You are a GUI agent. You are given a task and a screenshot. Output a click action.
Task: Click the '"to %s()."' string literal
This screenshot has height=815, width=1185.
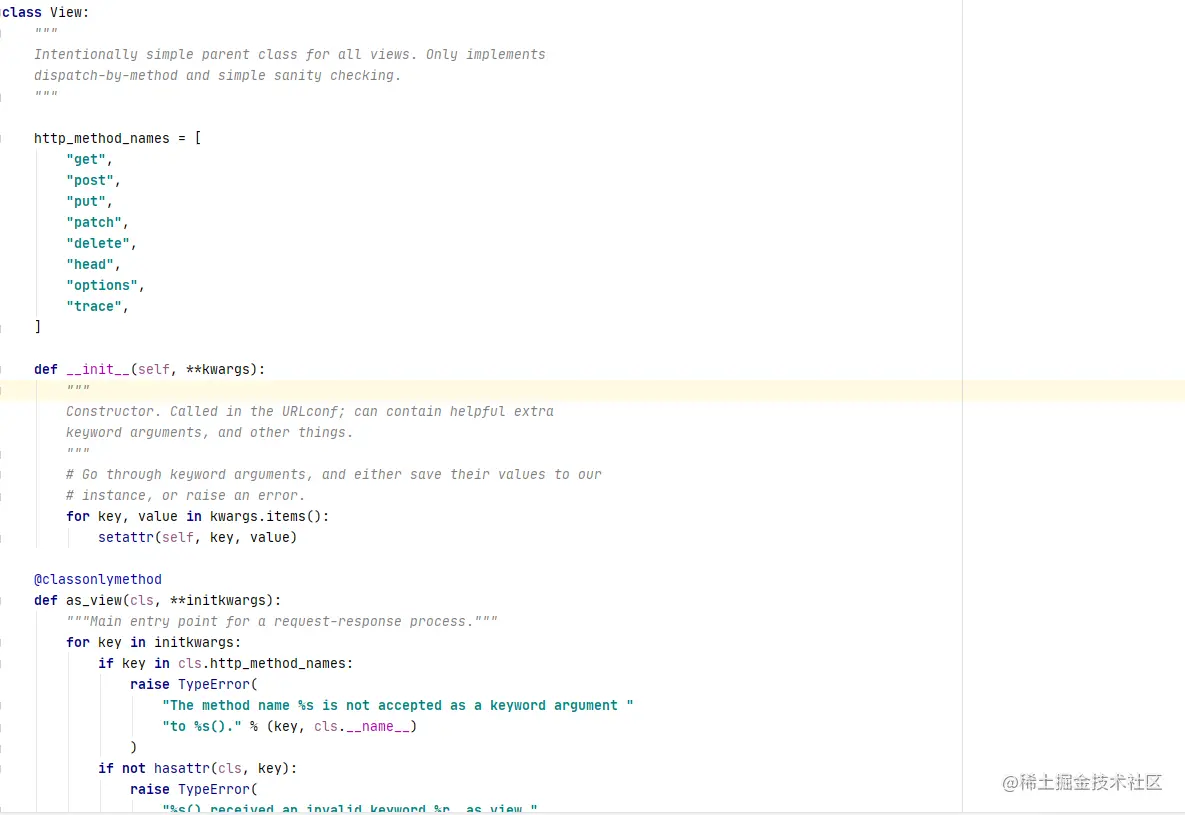click(202, 727)
